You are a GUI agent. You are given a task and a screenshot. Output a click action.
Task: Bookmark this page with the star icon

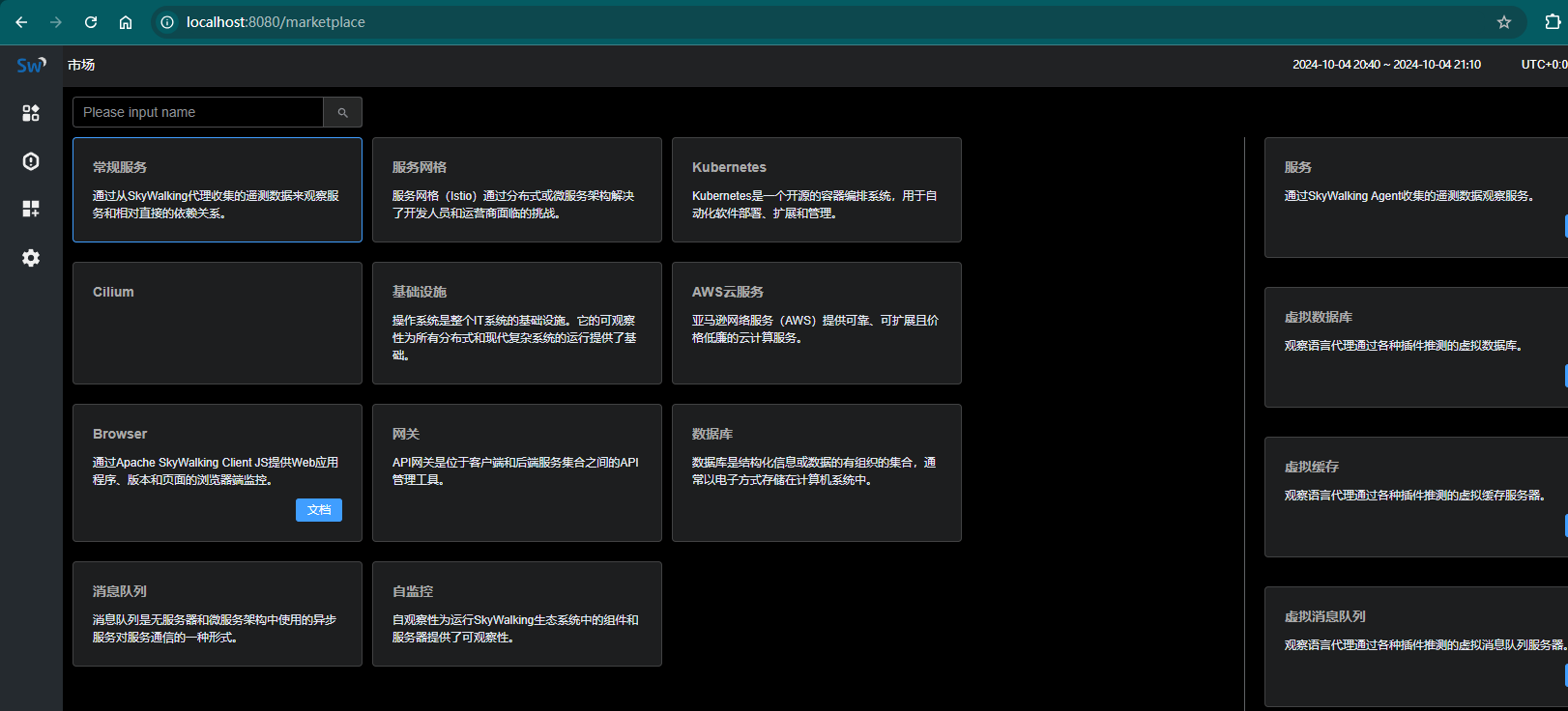click(1504, 22)
